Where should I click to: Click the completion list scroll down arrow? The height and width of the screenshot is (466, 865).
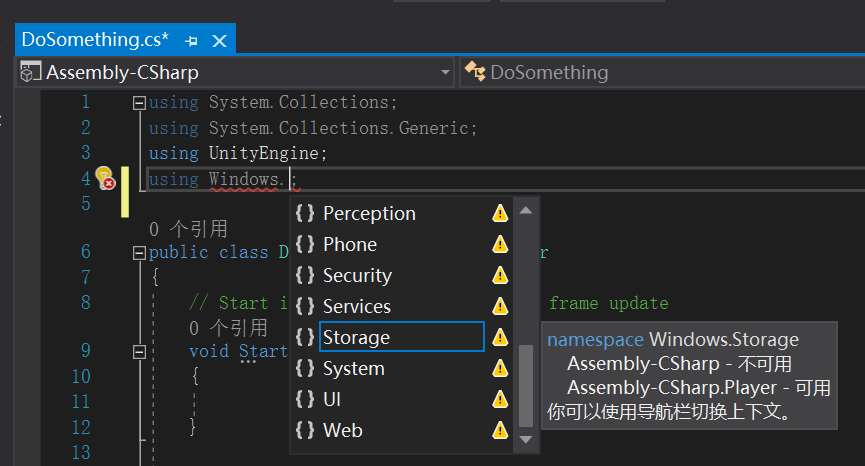tap(526, 440)
